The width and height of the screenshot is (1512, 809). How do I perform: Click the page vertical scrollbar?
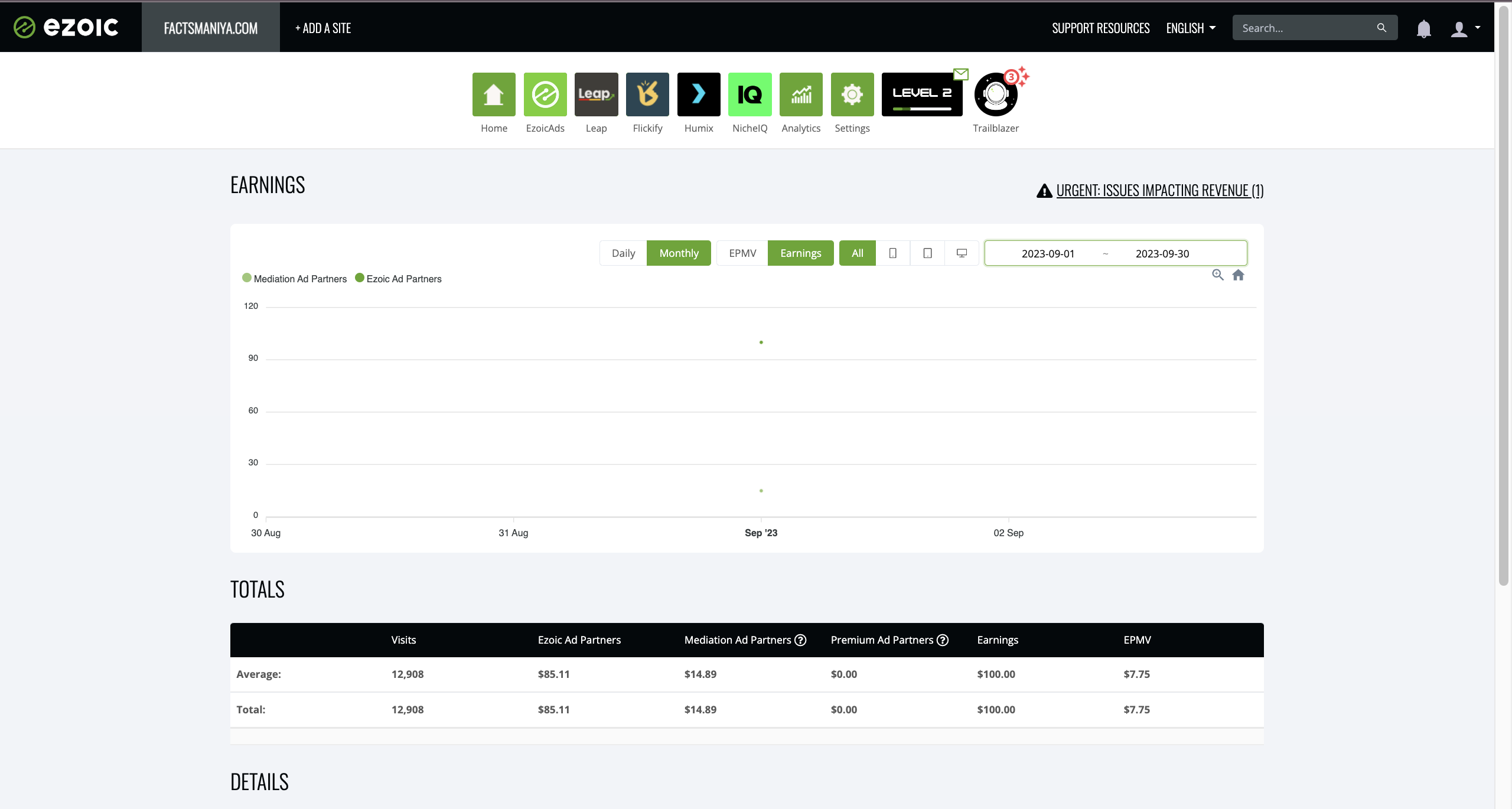pos(1504,295)
